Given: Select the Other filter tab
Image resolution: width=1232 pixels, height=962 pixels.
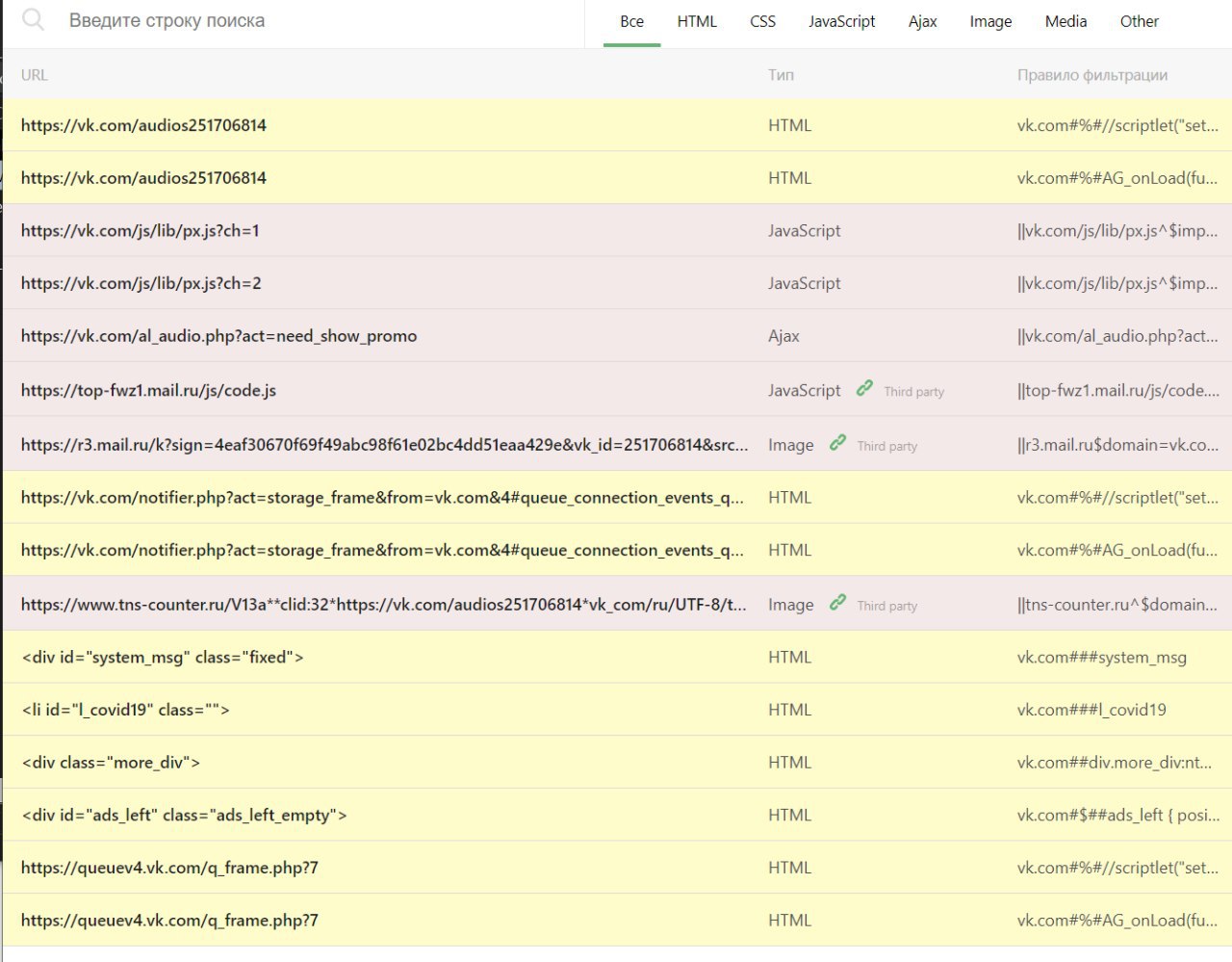Looking at the screenshot, I should 1139,21.
